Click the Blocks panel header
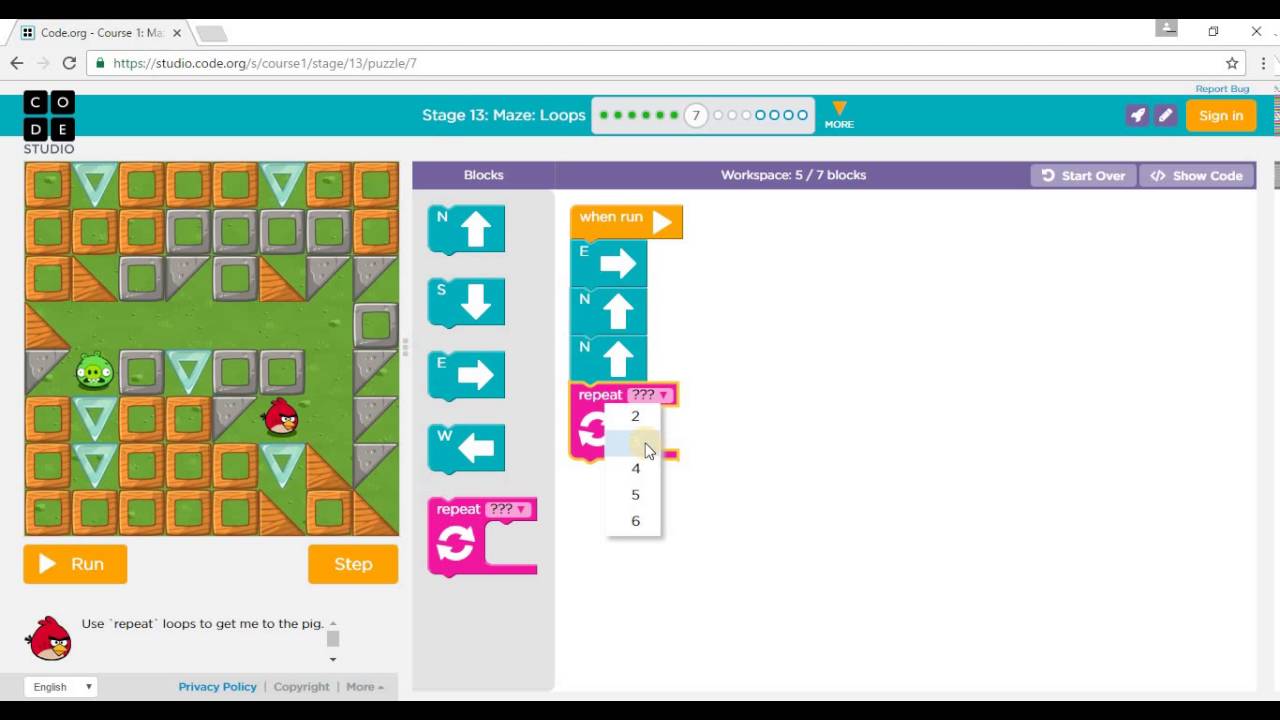Screen dimensions: 1280x720 pyautogui.click(x=483, y=175)
